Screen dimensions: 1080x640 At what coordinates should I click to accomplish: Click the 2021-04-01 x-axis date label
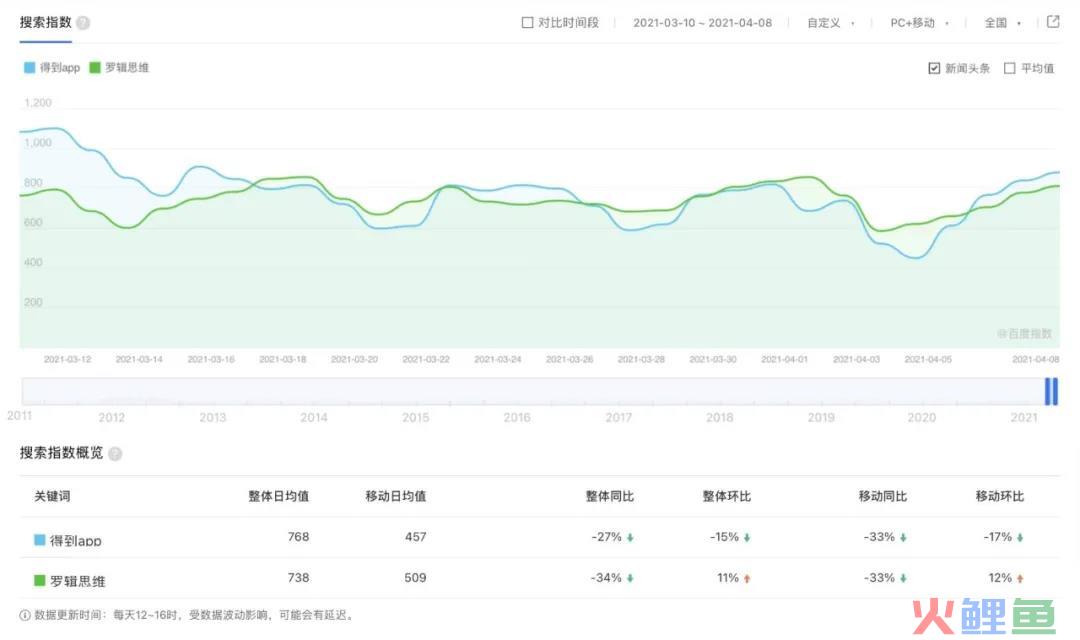[x=785, y=360]
